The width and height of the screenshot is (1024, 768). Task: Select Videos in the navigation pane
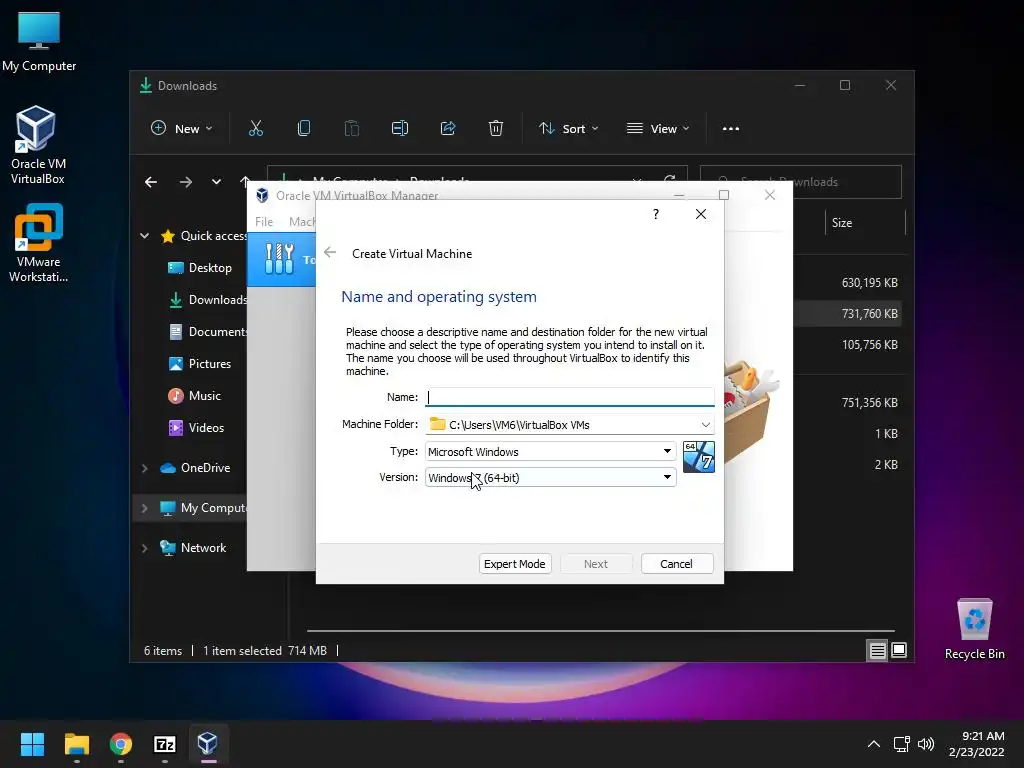coord(197,428)
